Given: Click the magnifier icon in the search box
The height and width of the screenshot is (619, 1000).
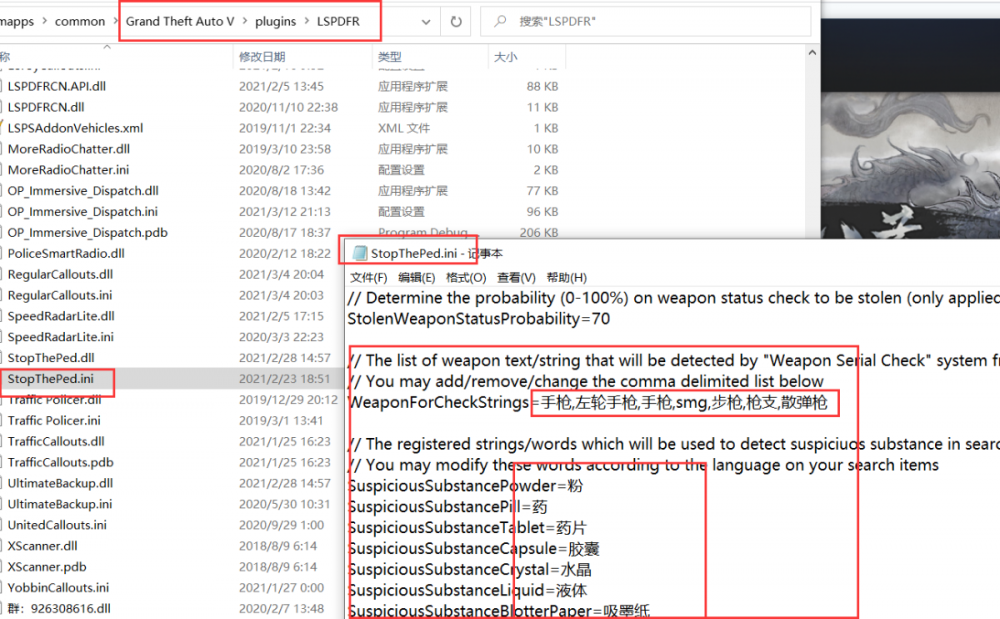Looking at the screenshot, I should [x=499, y=21].
